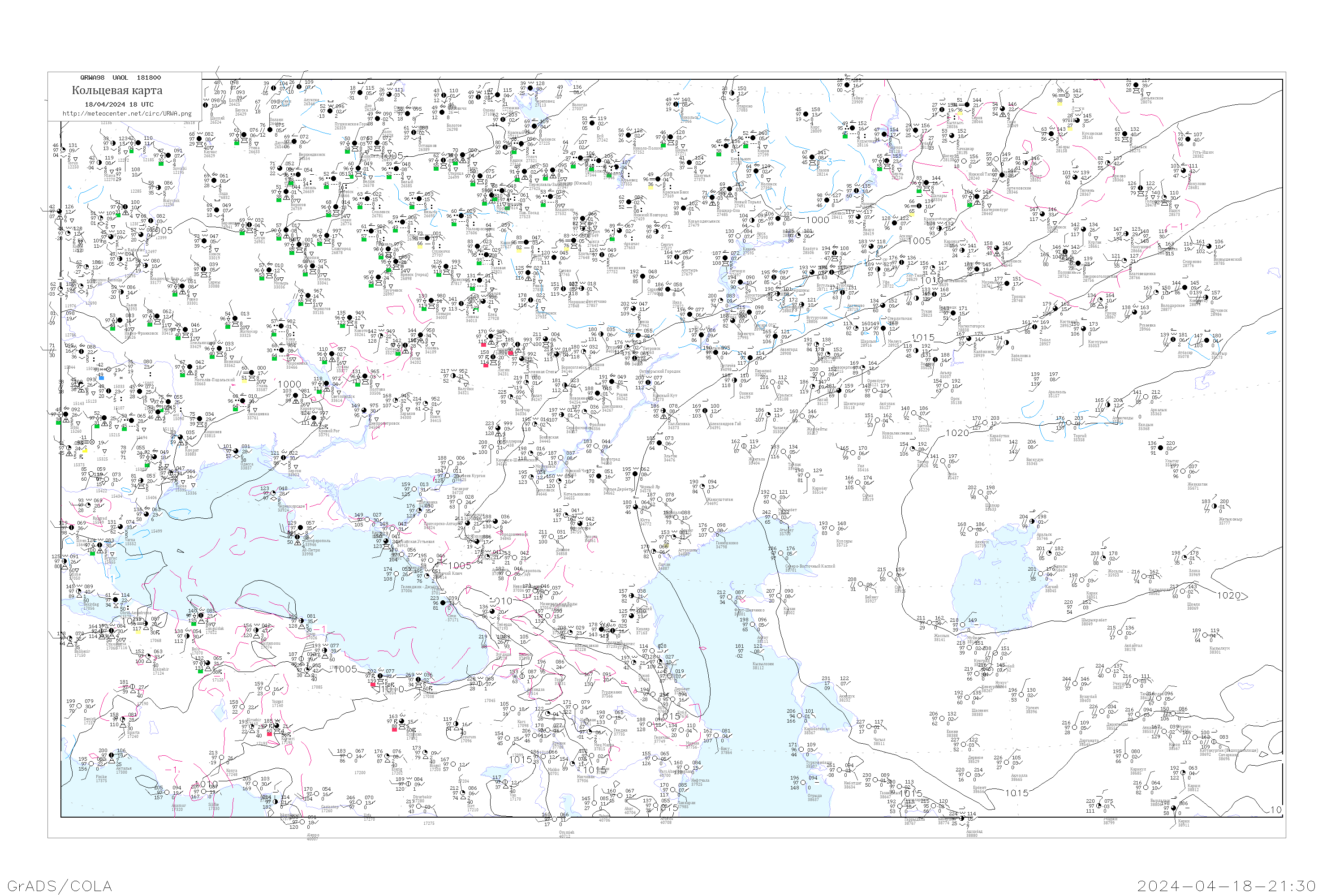Viewport: 1344px width, 896px height.
Task: Click the 1015 isobar label near Магнитогорск
Action: (922, 338)
